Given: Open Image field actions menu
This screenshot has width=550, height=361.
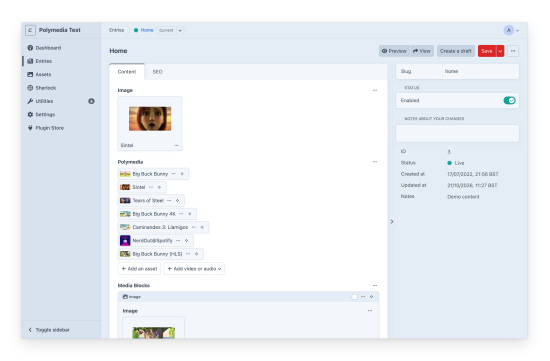Looking at the screenshot, I should click(x=375, y=90).
